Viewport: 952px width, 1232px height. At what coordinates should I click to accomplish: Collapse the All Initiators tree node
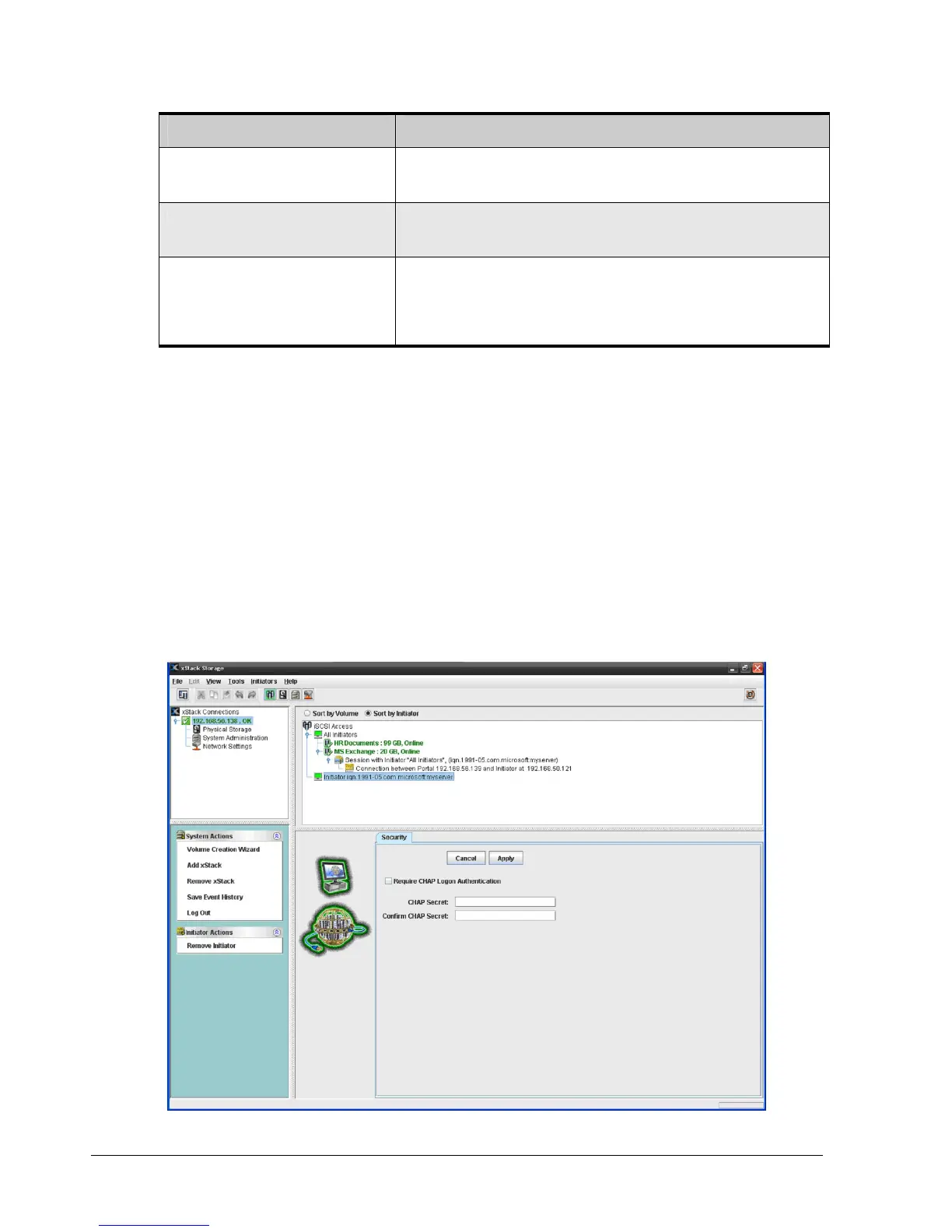[307, 734]
